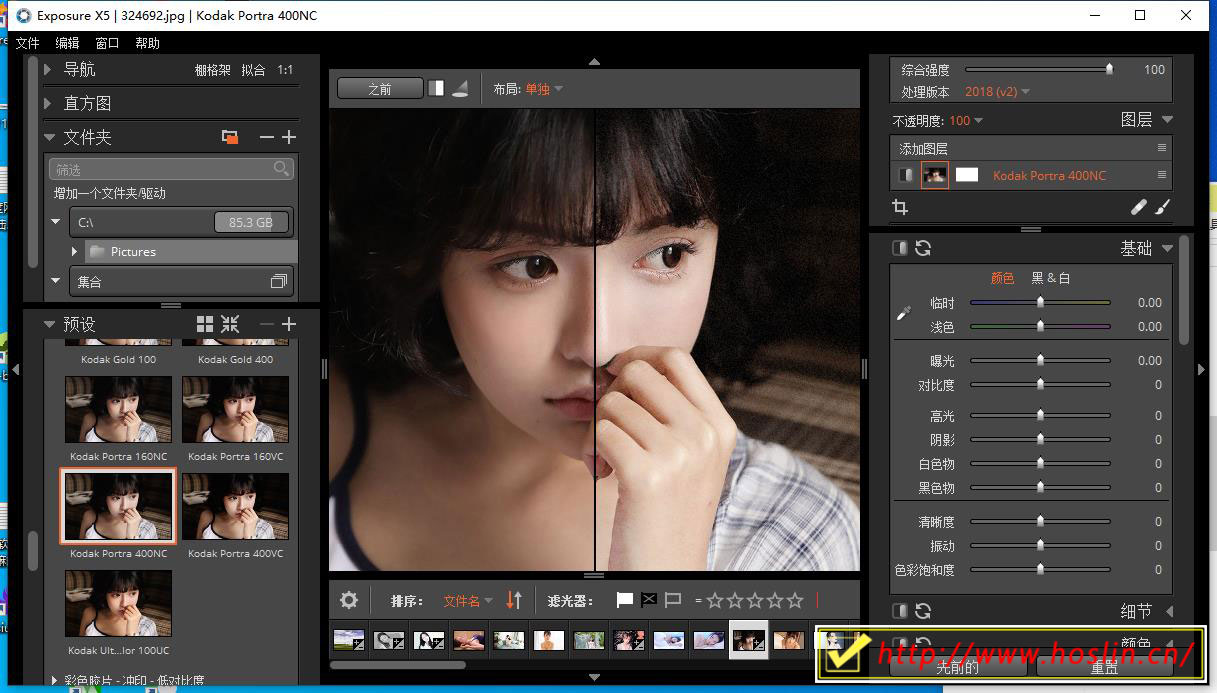The width and height of the screenshot is (1217, 693).
Task: Open the 窗口 menu
Action: pos(107,43)
